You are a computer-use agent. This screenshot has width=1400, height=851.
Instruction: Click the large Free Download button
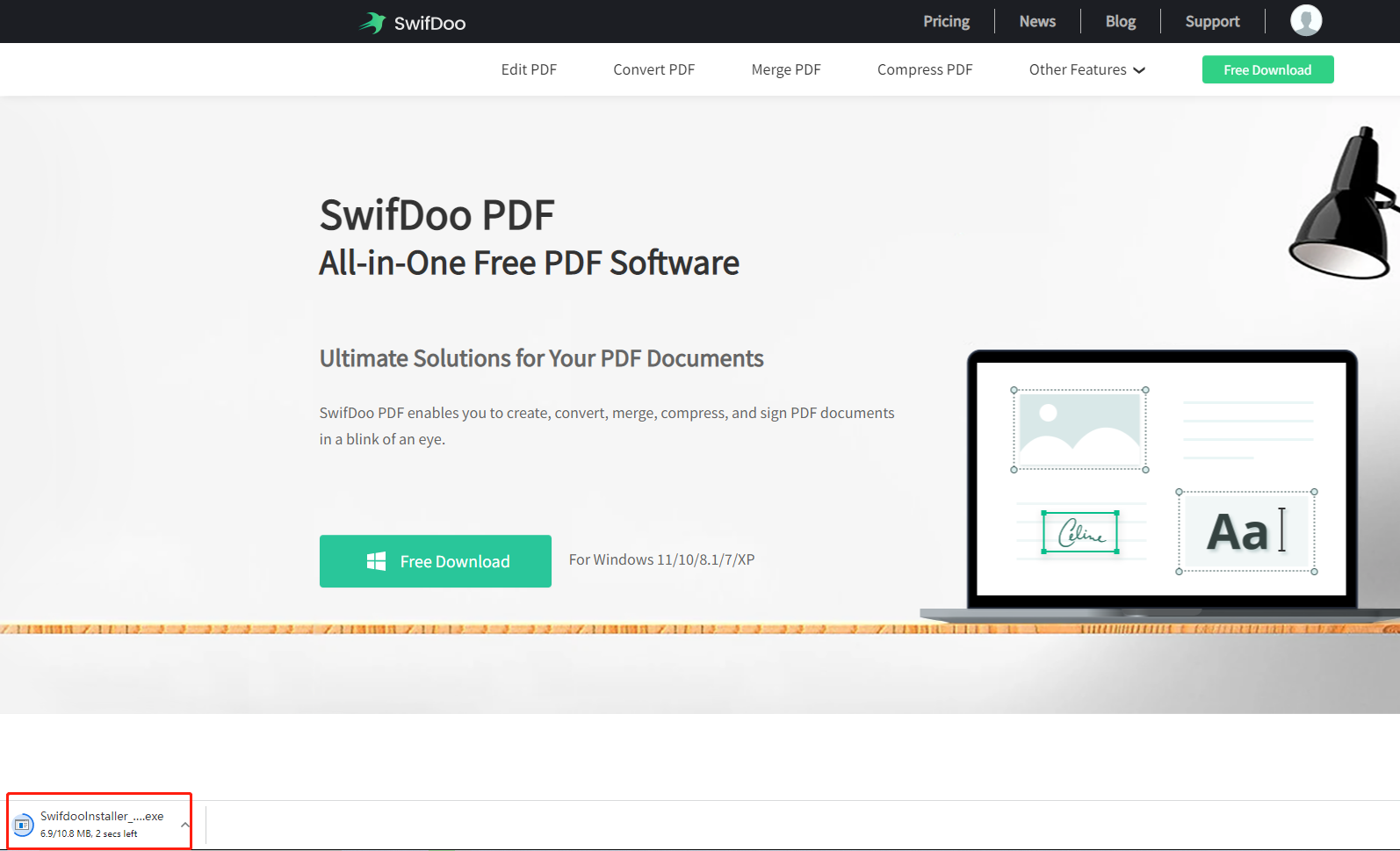pyautogui.click(x=436, y=561)
